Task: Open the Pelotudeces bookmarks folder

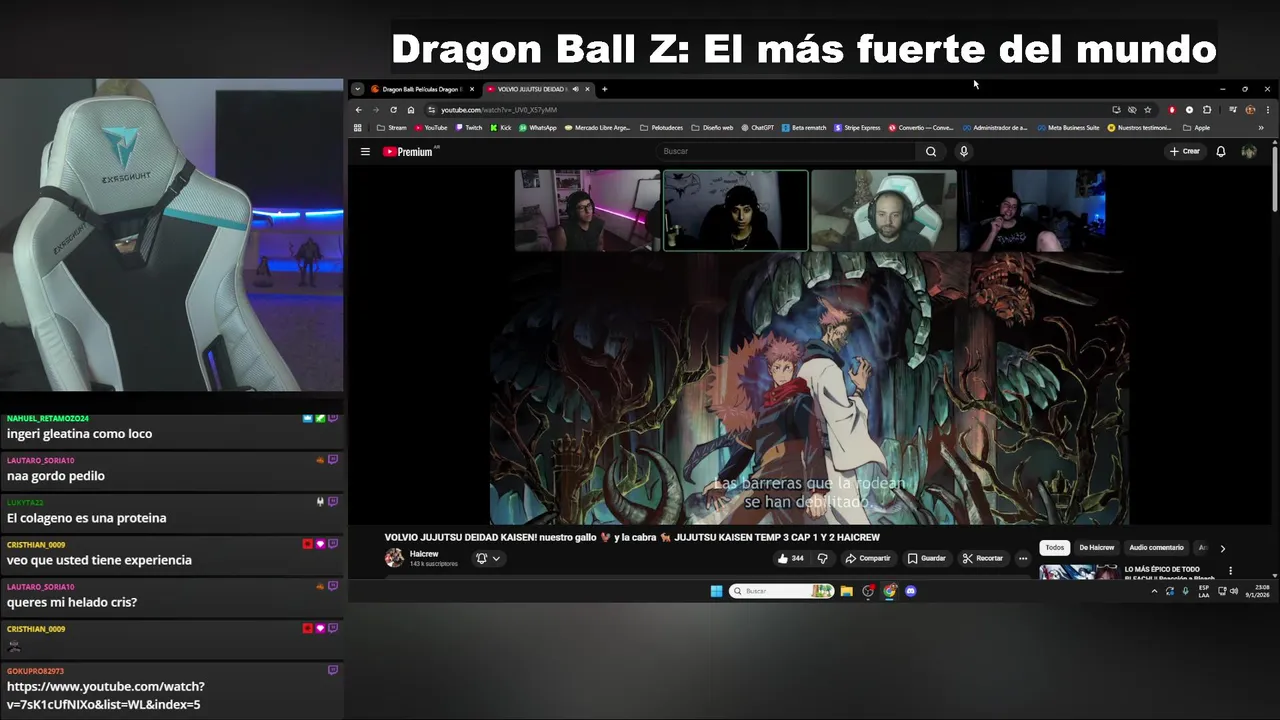Action: [x=662, y=128]
